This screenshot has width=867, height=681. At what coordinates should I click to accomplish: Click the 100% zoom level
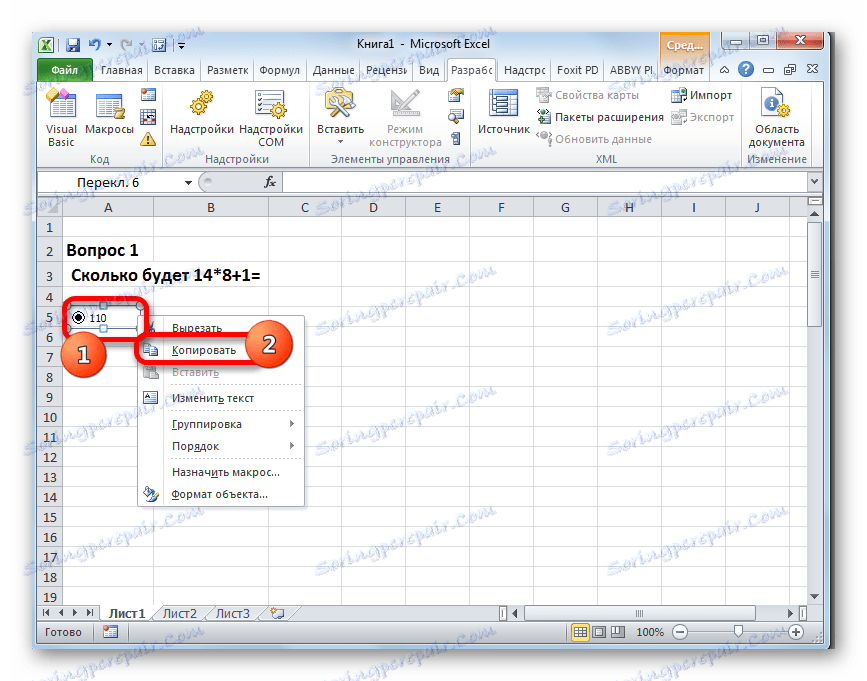click(x=650, y=632)
